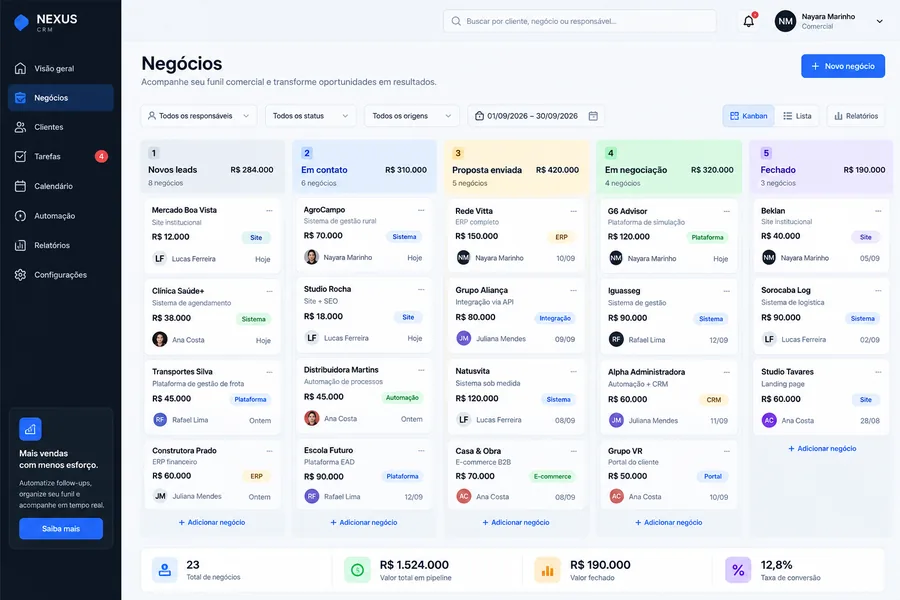This screenshot has width=900, height=600.
Task: Open the notifications bell
Action: pyautogui.click(x=749, y=21)
